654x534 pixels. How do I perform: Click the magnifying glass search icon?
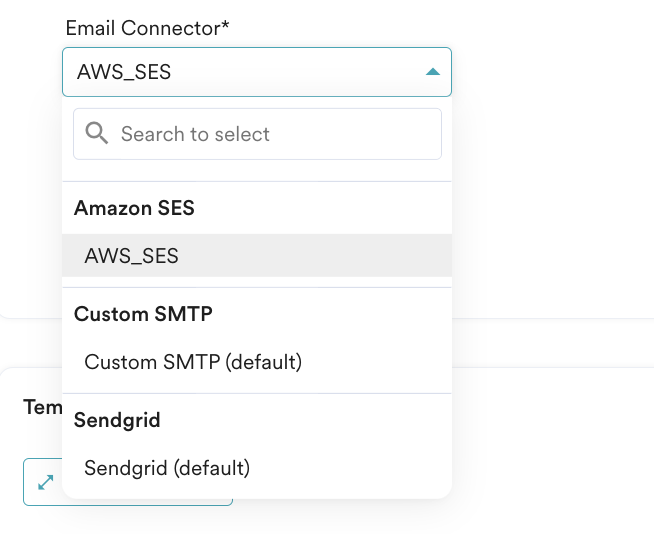[97, 134]
